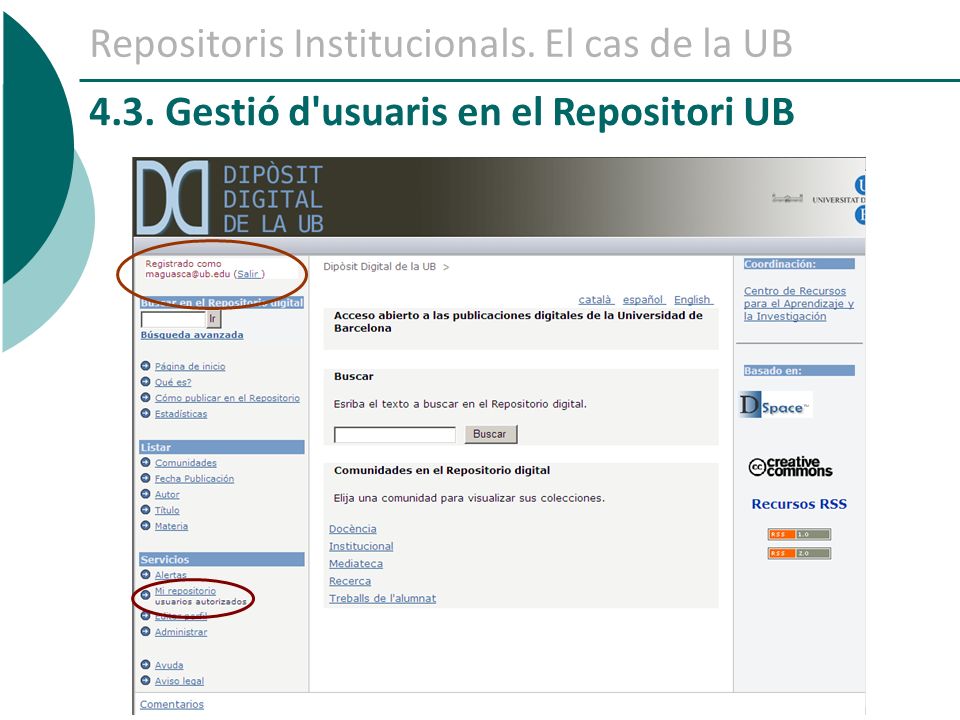The height and width of the screenshot is (720, 960).
Task: Click the arrow bullet beside Administrar
Action: point(145,631)
